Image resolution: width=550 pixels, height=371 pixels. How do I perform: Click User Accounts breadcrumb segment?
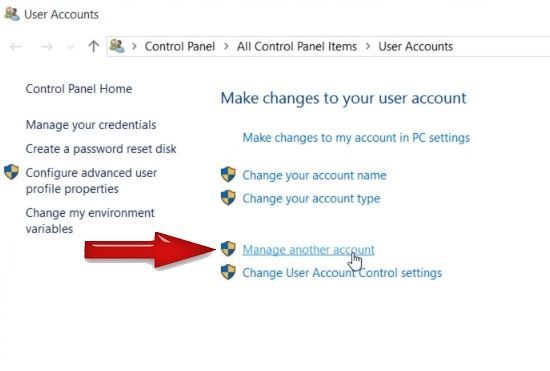(416, 46)
